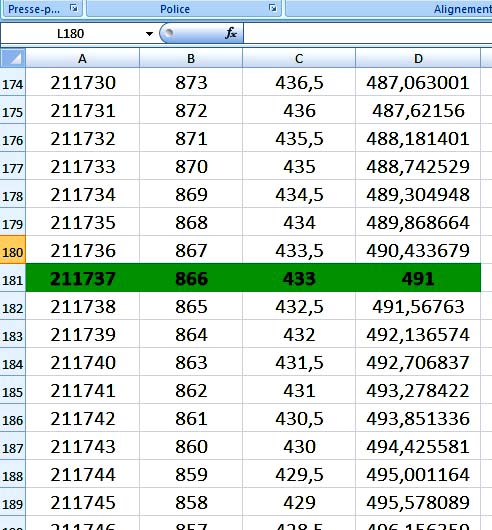Screen dimensions: 492x530
Task: Select column B header
Action: pos(191,58)
